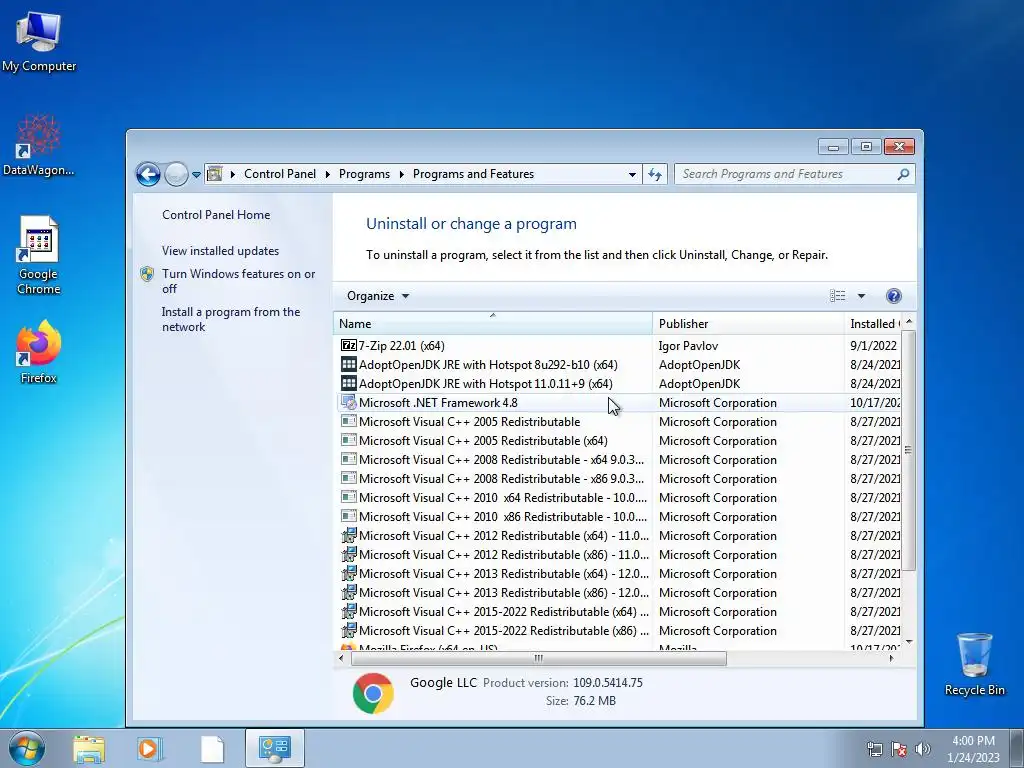Click Programs breadcrumb

tap(364, 174)
